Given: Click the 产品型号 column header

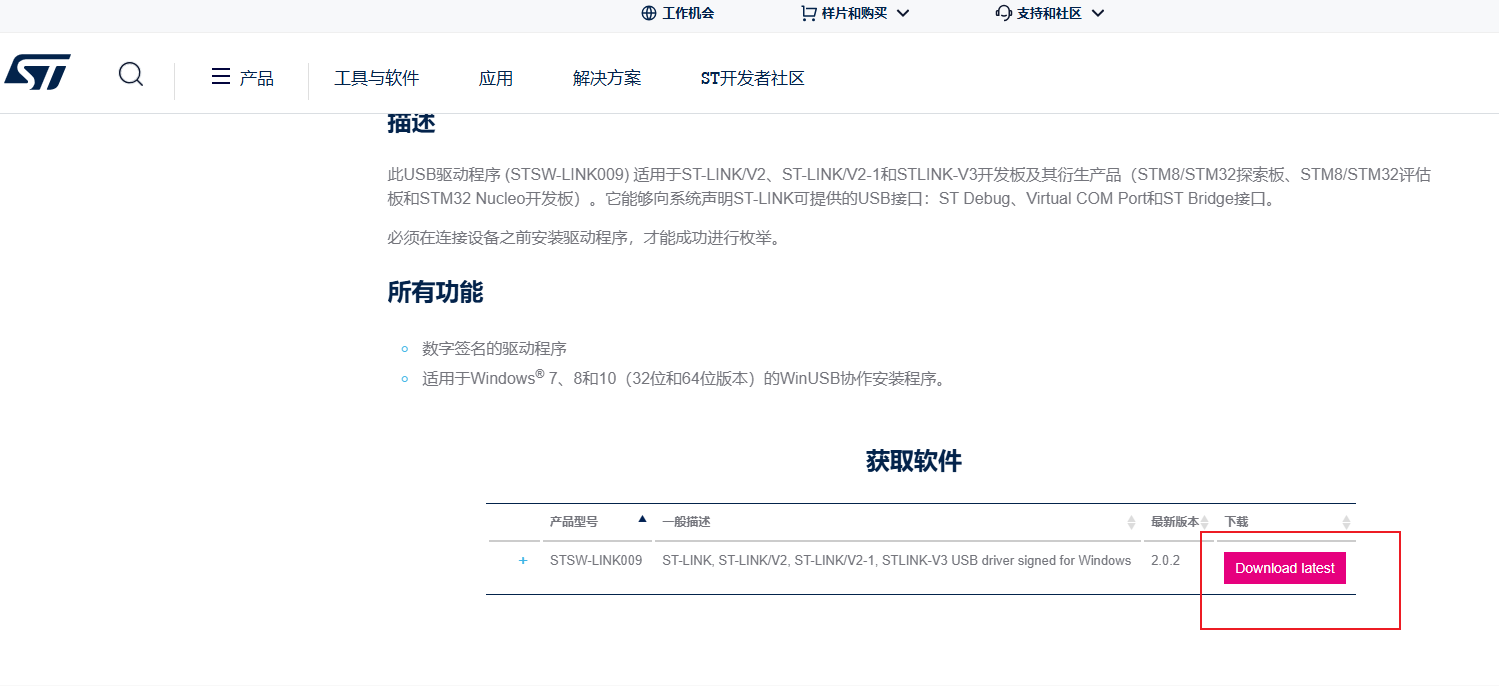Looking at the screenshot, I should [x=573, y=522].
